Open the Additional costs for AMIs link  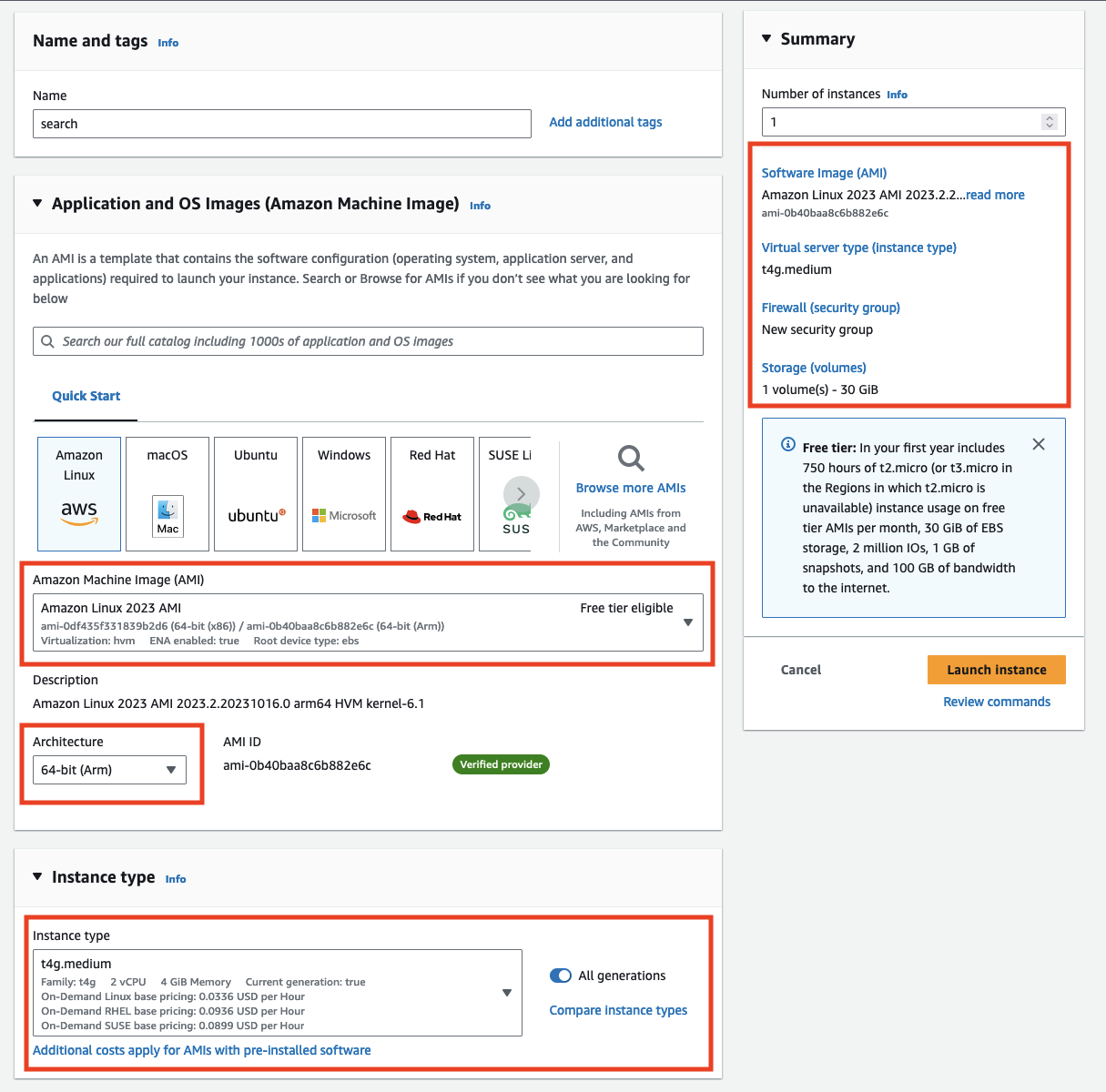coord(202,1050)
